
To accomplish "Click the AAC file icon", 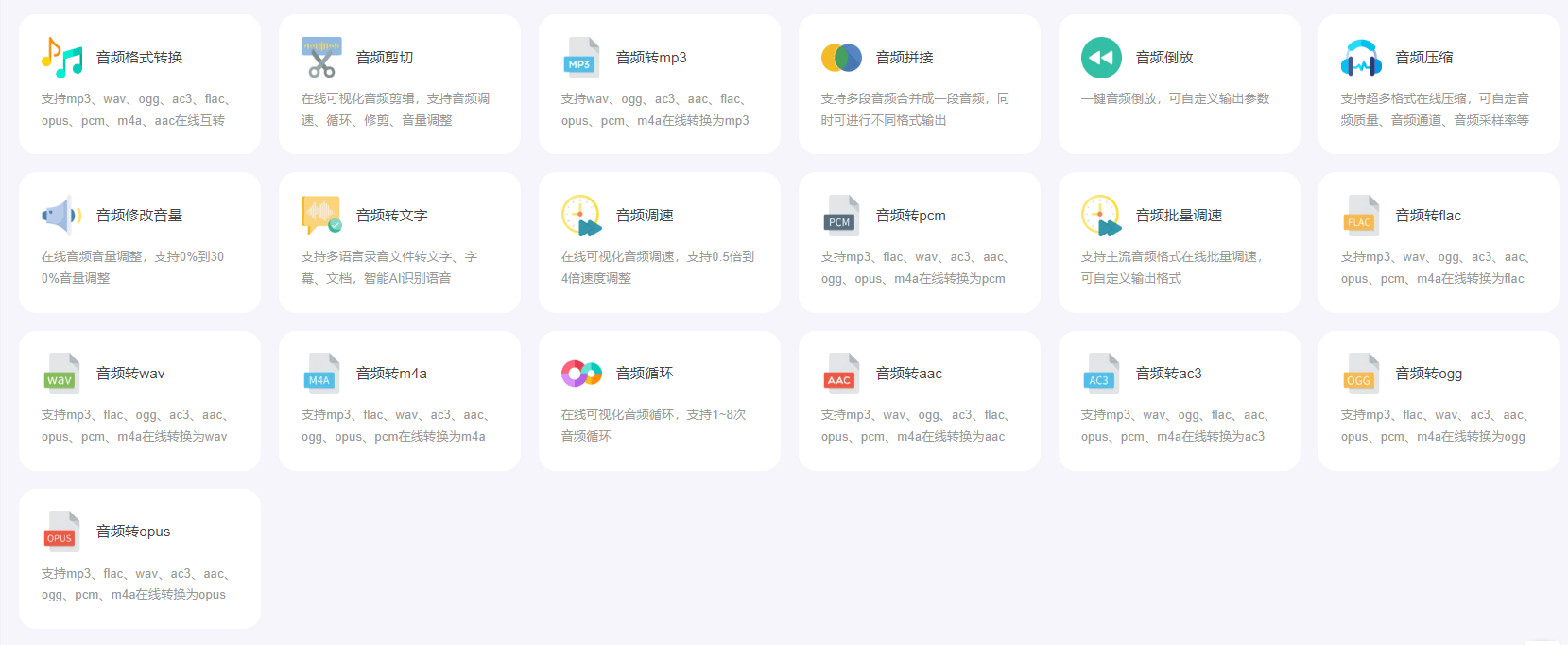I will [x=841, y=374].
